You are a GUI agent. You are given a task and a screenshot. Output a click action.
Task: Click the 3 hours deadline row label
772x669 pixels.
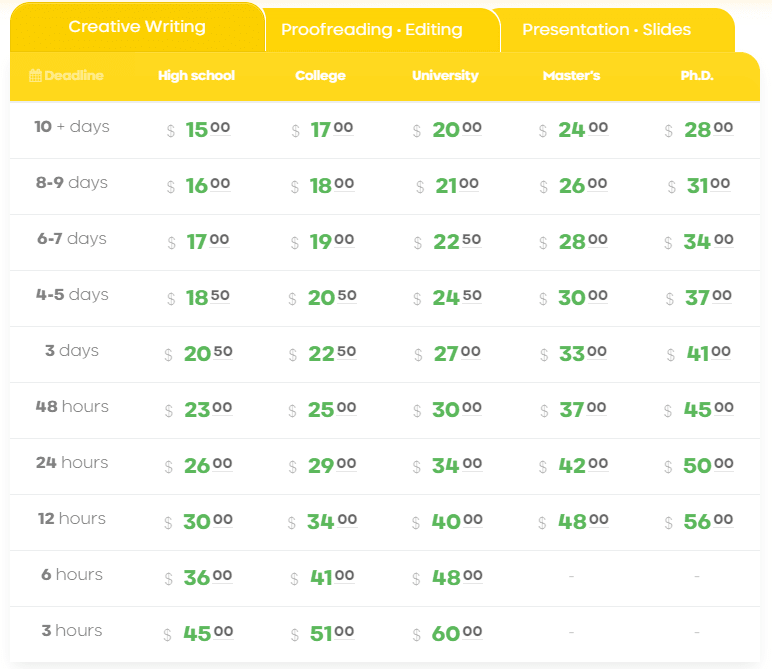coord(71,631)
